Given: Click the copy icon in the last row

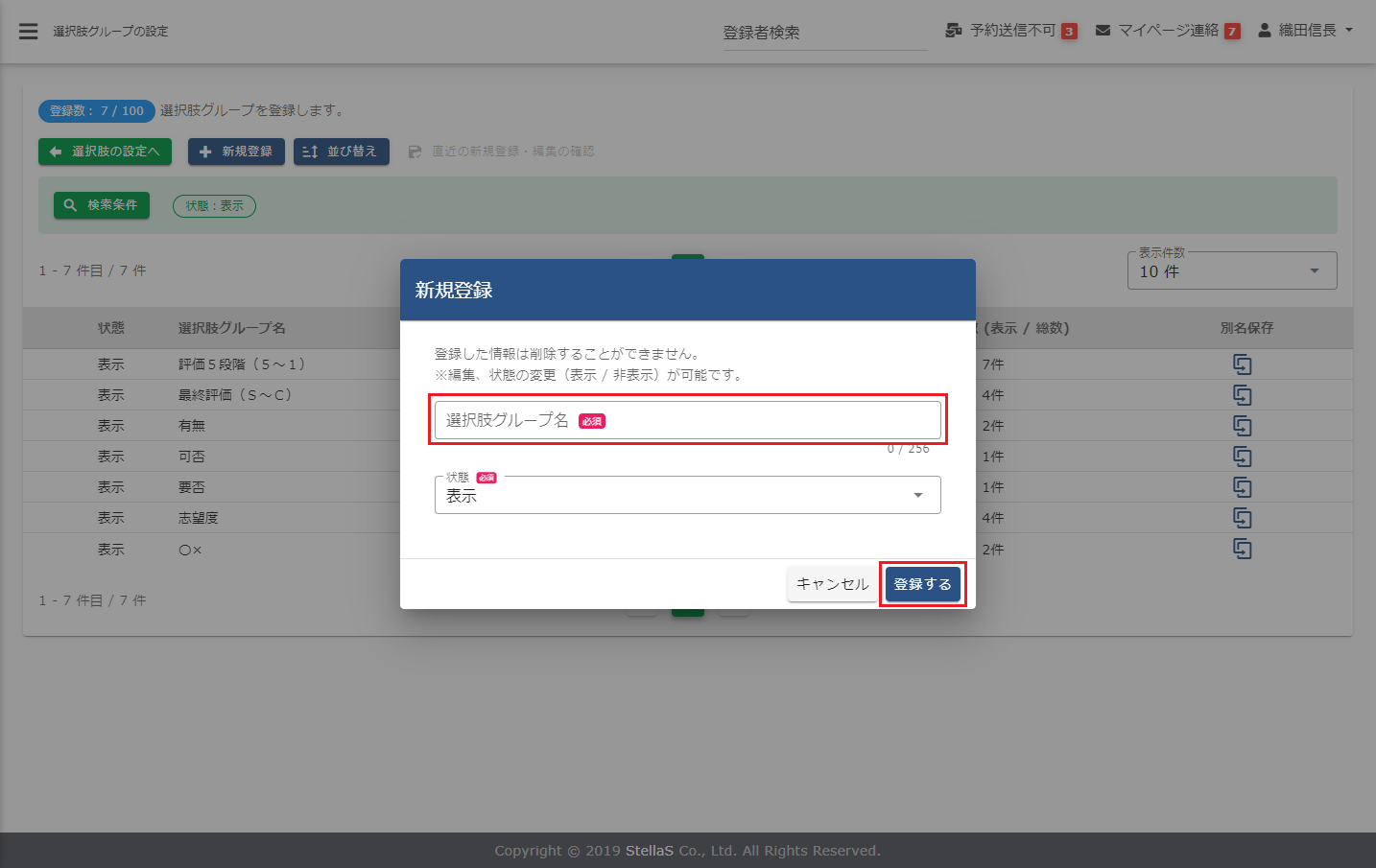Looking at the screenshot, I should point(1242,549).
